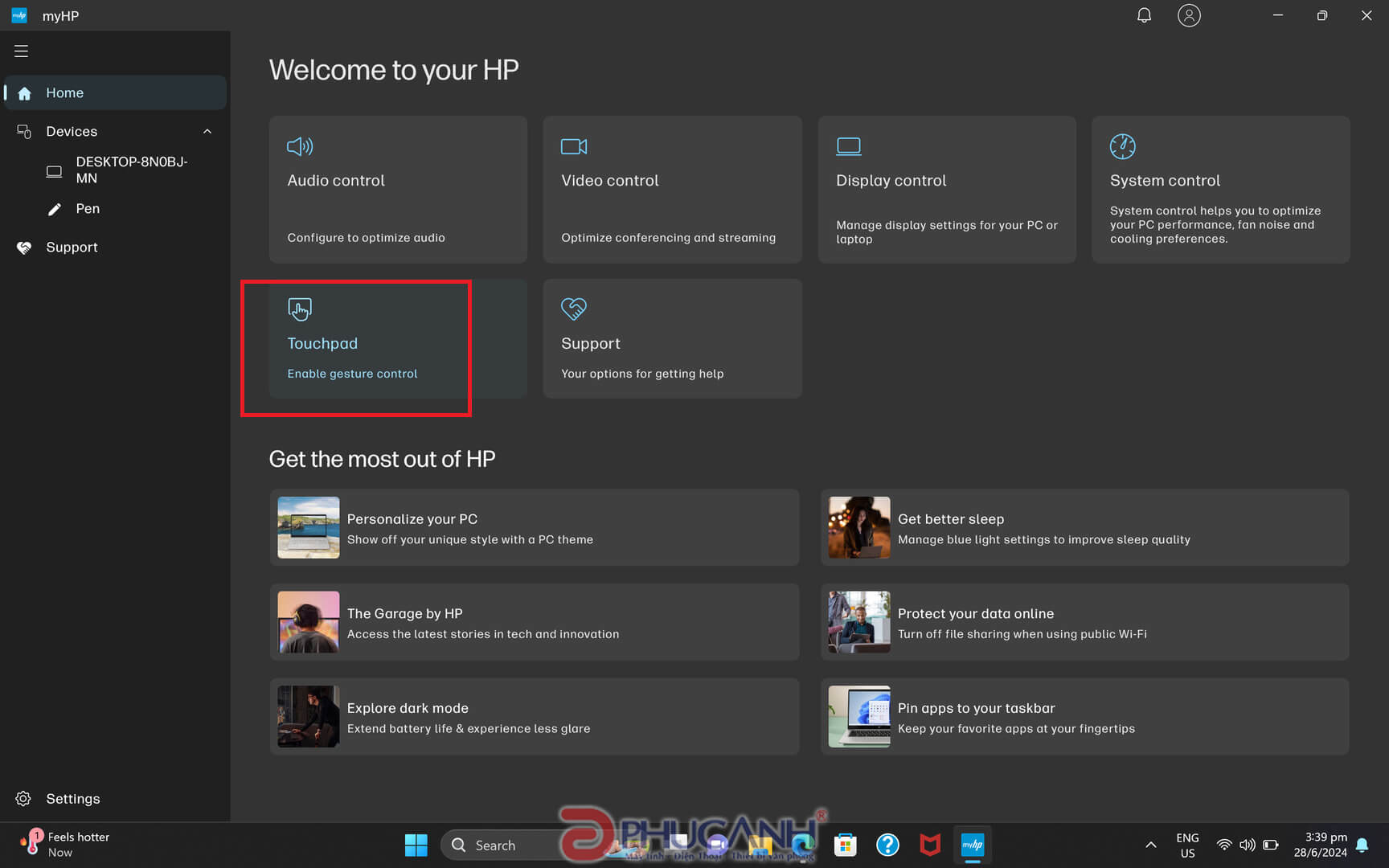Open Support in the sidebar
Screen dimensions: 1389x868
[x=116, y=248]
